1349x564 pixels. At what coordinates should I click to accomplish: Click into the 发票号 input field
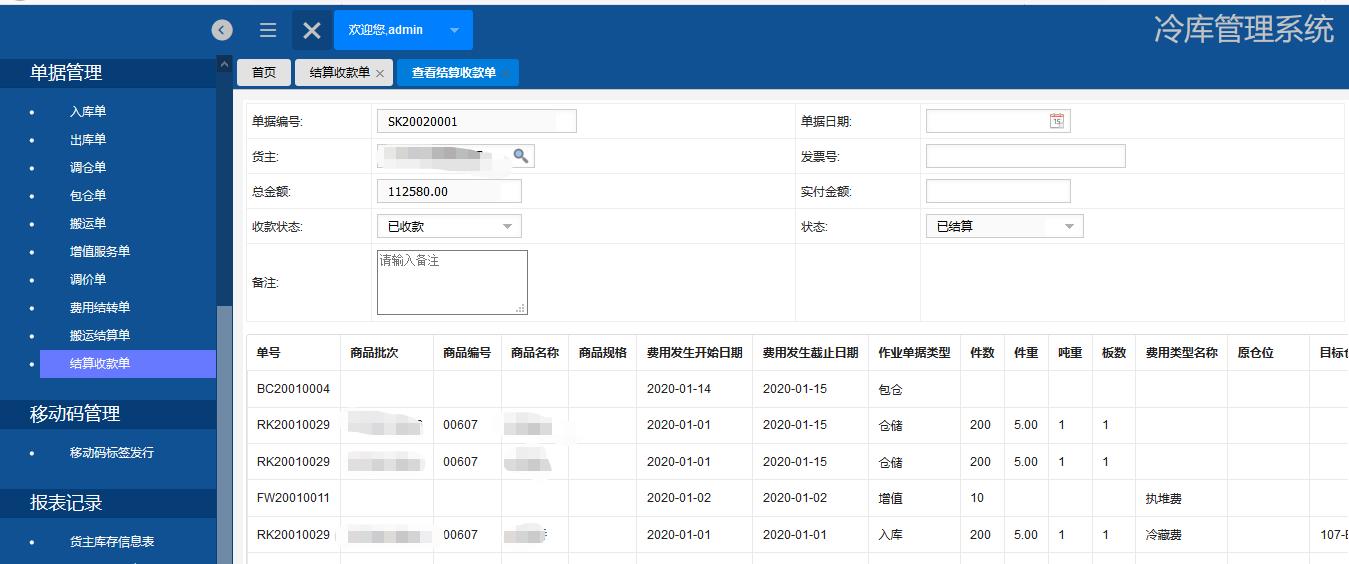point(1025,156)
